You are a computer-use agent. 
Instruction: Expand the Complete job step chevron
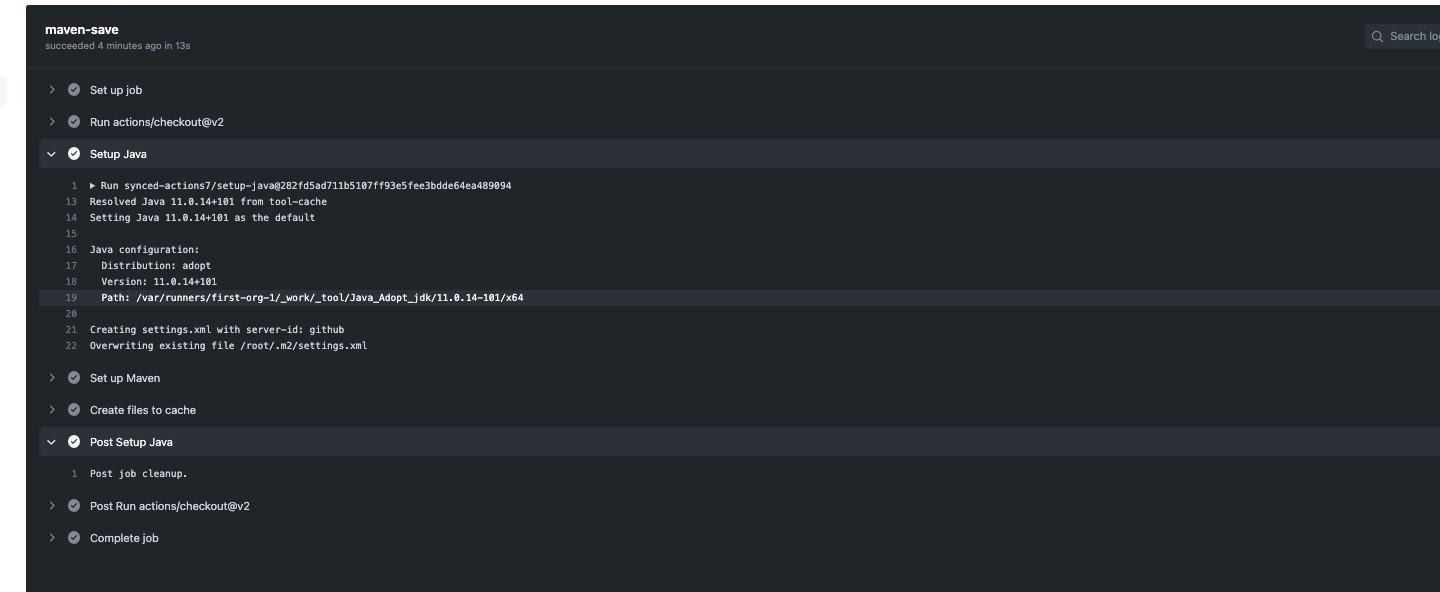click(52, 538)
